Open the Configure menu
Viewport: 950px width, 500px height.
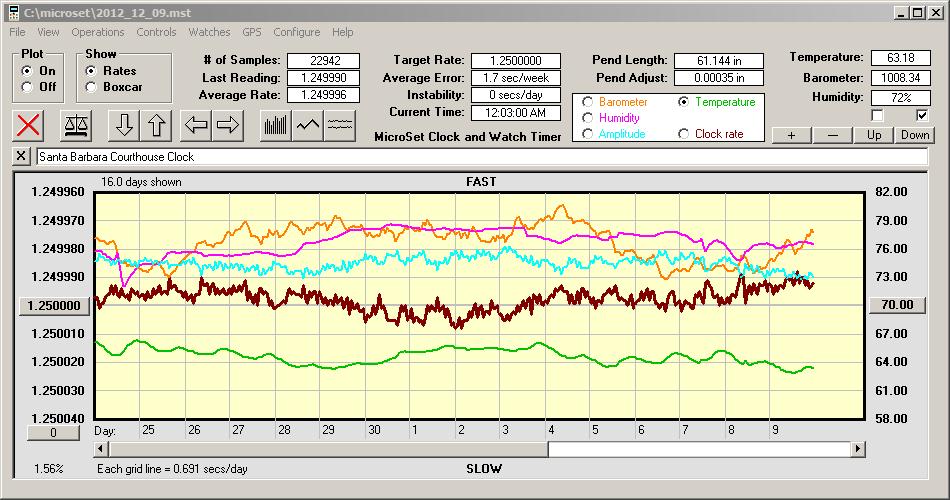pyautogui.click(x=297, y=32)
